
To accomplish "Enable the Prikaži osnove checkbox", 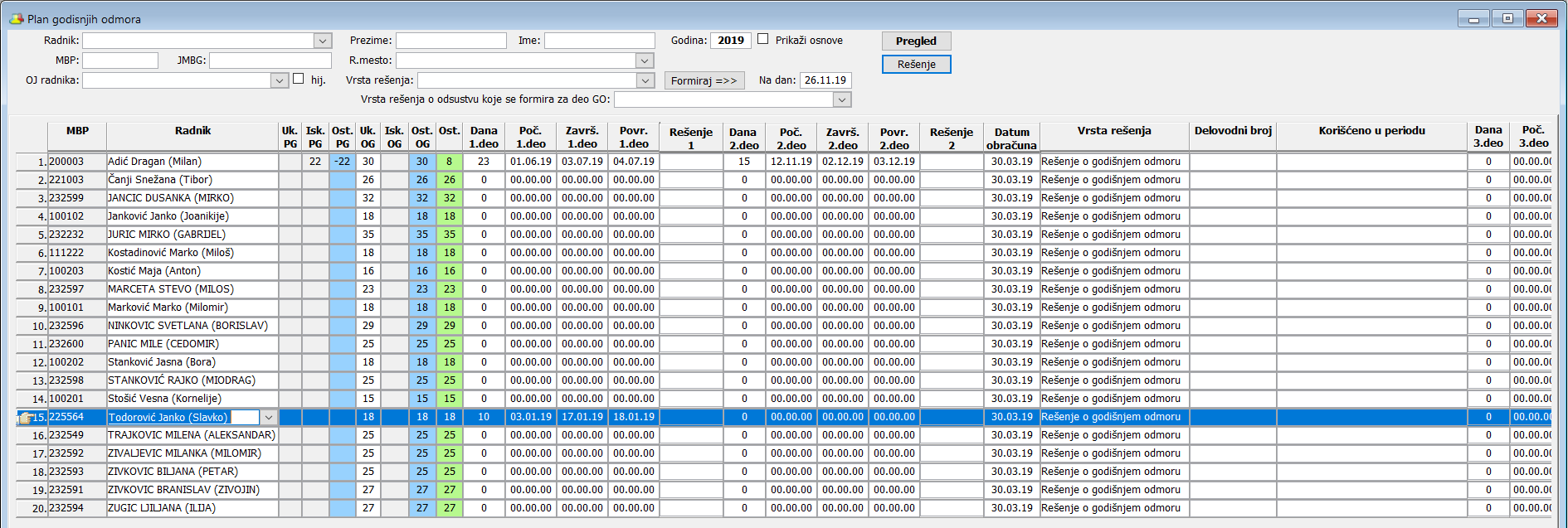I will tap(763, 39).
